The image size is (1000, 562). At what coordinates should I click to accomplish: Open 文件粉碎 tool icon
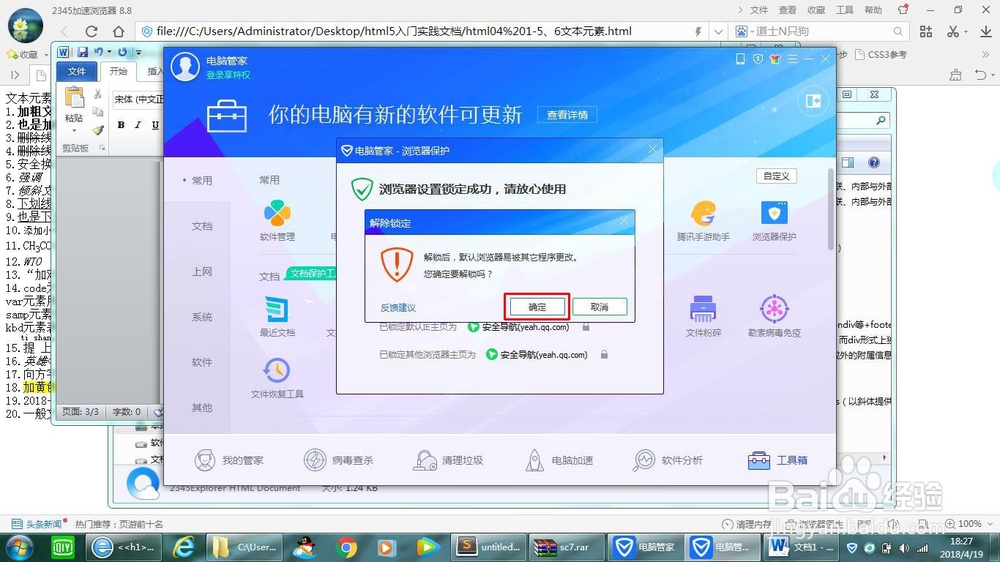[703, 316]
